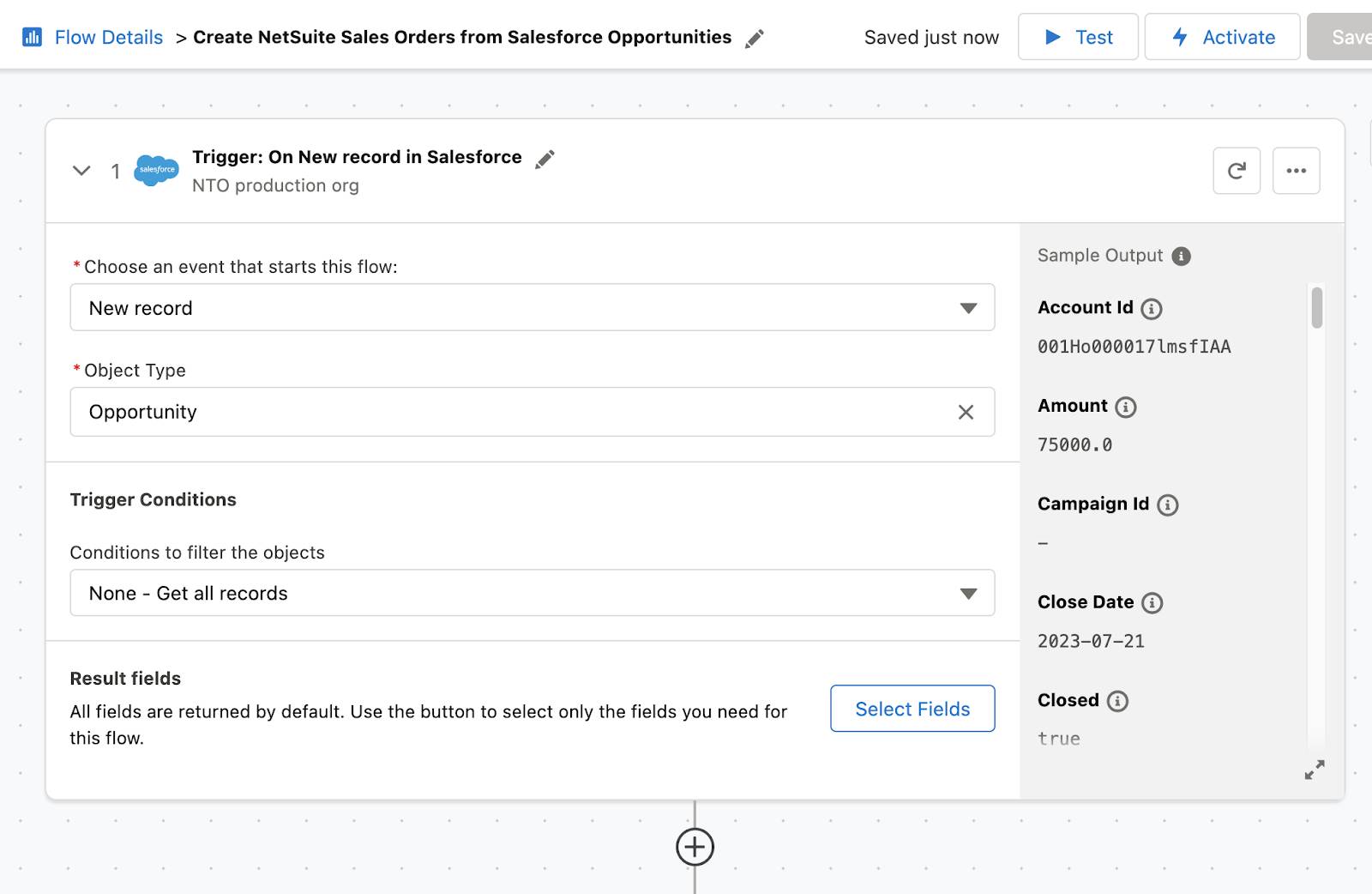Select the Close Date value 2023-07-21
Image resolution: width=1372 pixels, height=894 pixels.
[1091, 641]
